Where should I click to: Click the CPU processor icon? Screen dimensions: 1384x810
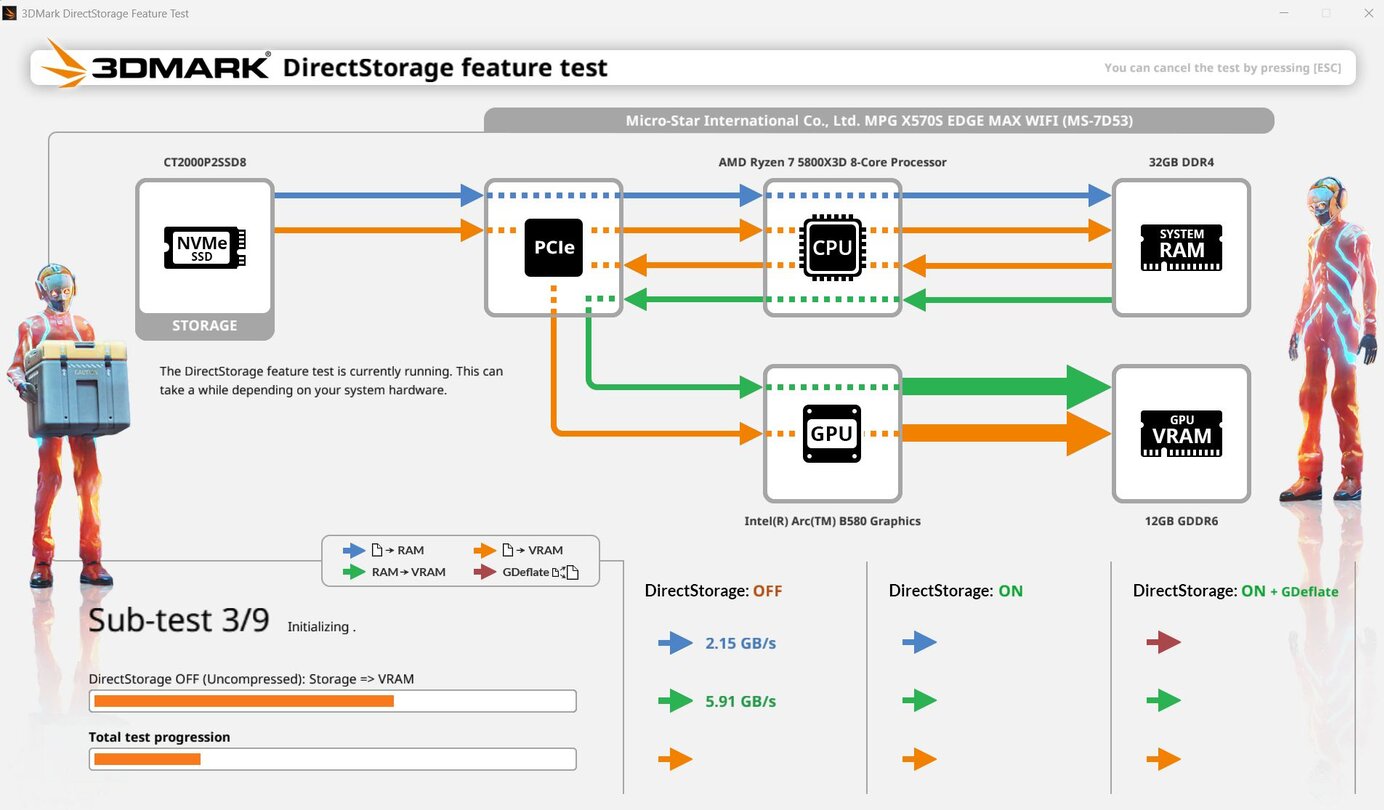tap(832, 247)
